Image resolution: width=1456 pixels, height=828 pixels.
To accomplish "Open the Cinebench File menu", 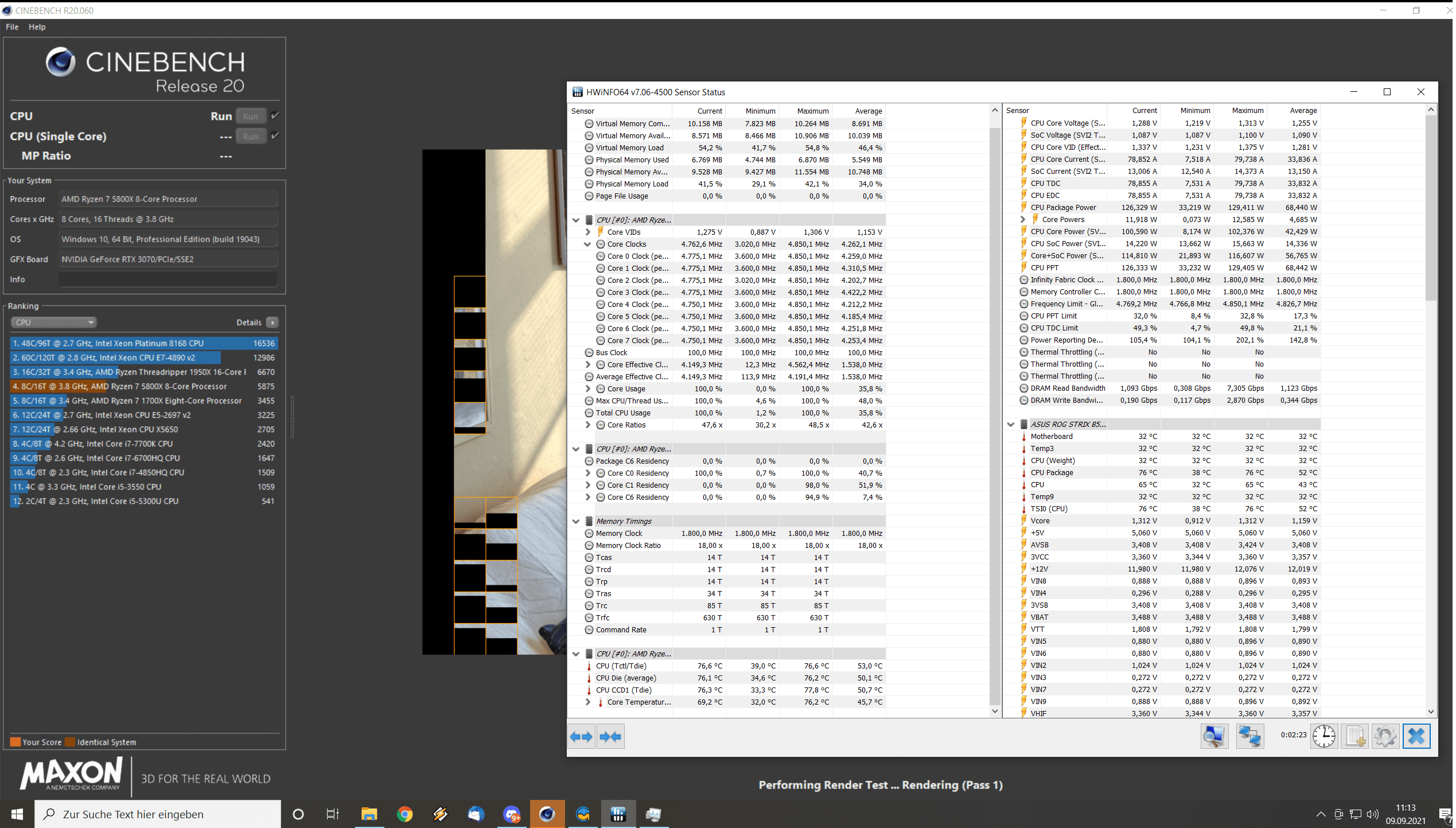I will tap(12, 27).
